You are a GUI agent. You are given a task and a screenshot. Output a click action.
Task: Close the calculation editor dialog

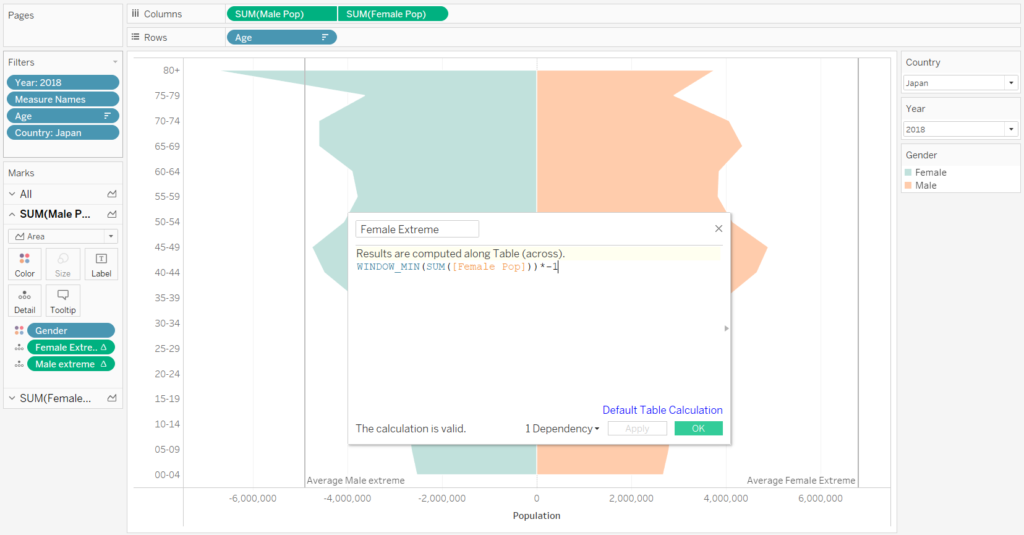(718, 229)
